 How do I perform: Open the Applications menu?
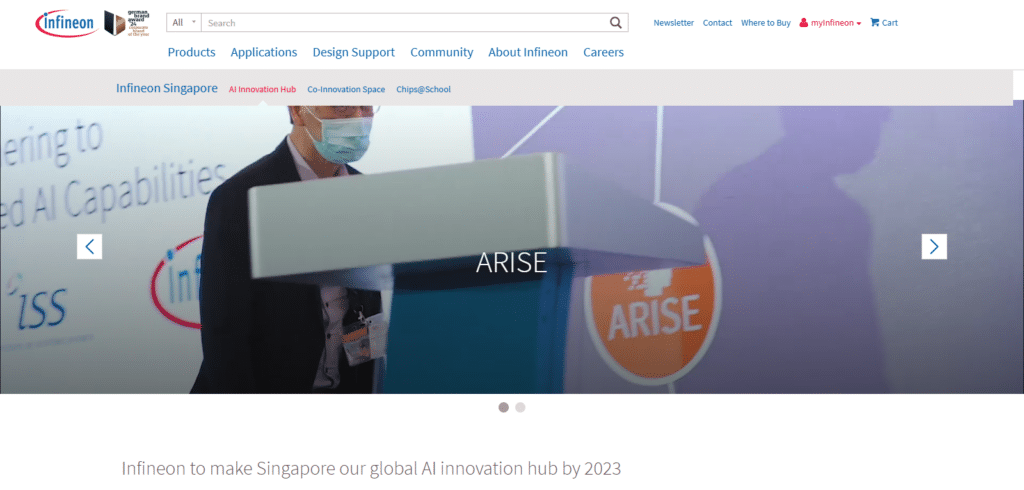[264, 52]
